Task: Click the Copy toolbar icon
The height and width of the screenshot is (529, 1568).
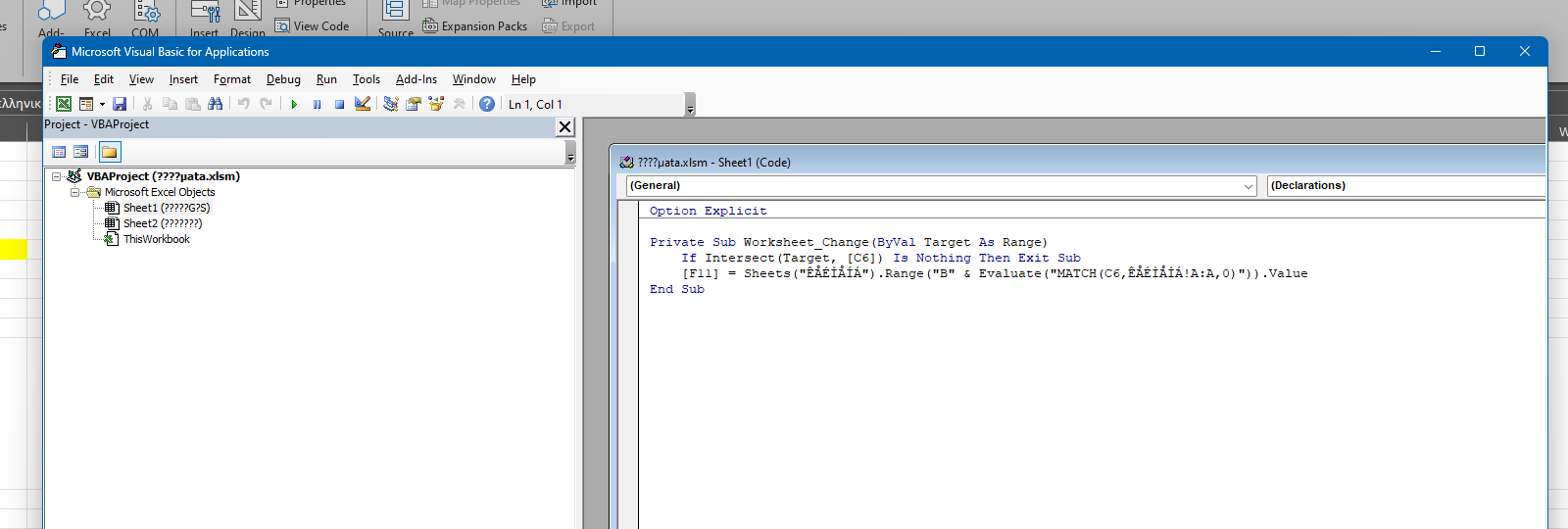Action: click(170, 104)
